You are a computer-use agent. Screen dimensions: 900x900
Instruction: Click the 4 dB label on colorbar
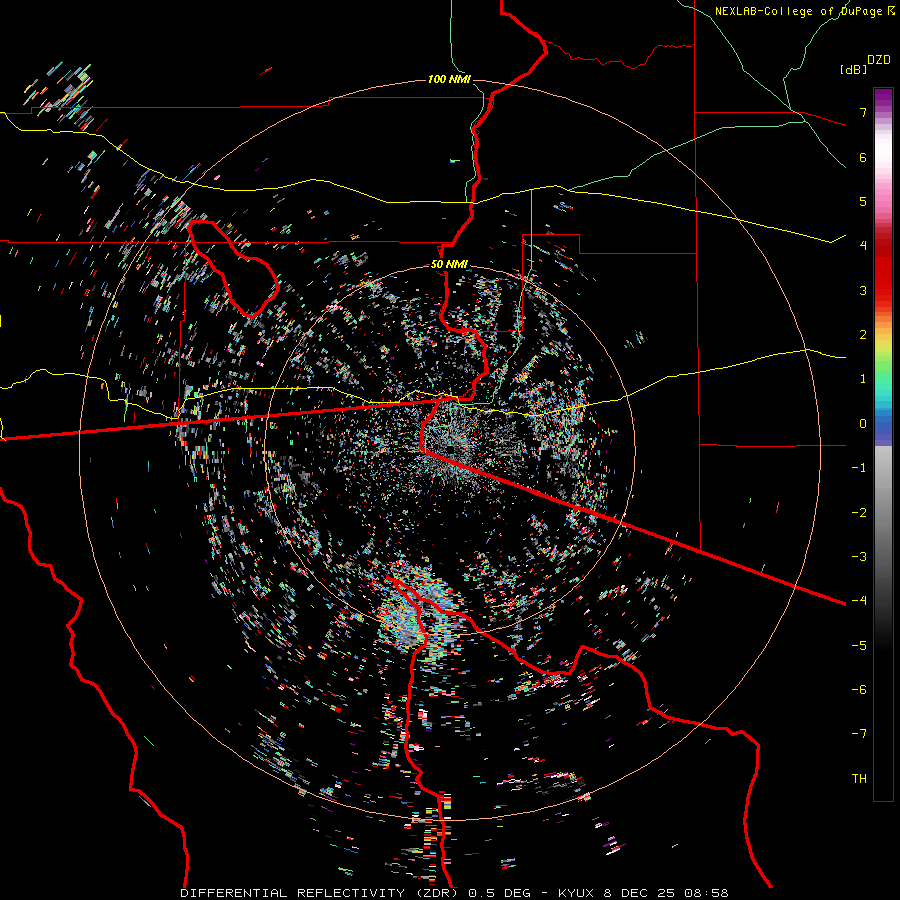click(863, 246)
